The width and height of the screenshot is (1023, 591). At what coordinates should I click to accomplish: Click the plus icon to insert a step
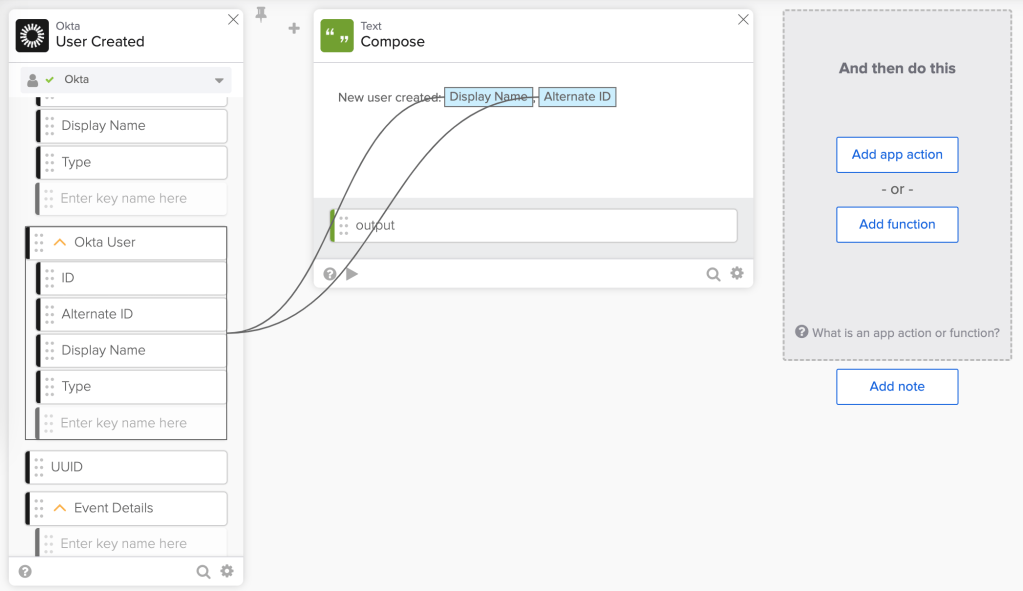[294, 29]
